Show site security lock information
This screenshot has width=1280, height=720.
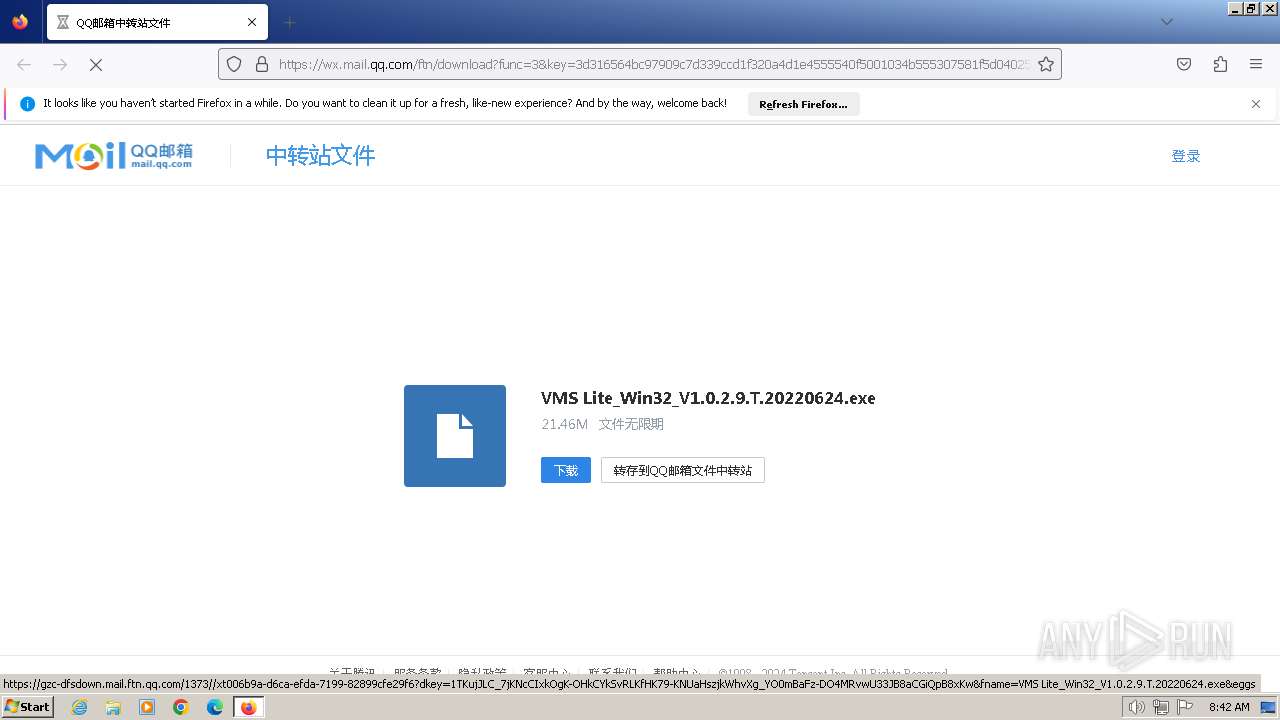(262, 64)
